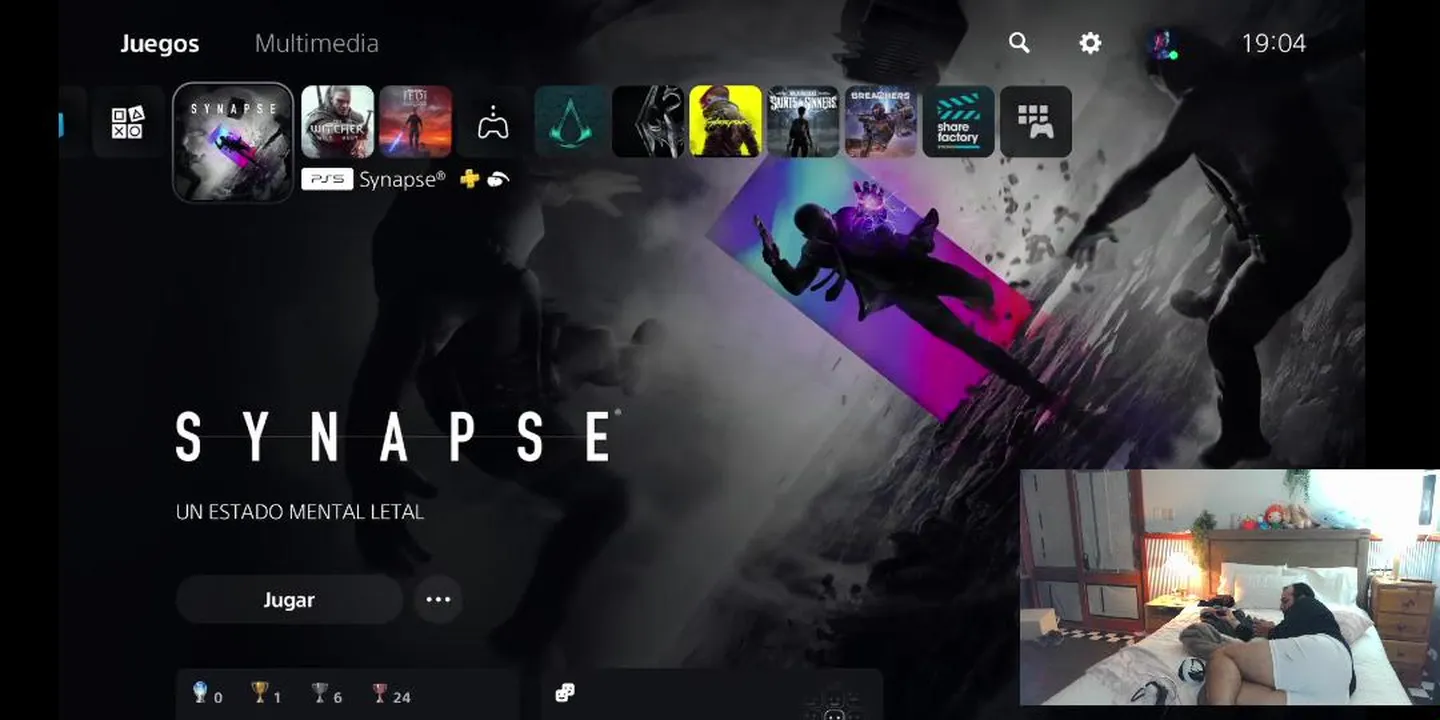1440x720 pixels.
Task: Click the UN ESTADO MENTAL LETAL tagline
Action: (300, 512)
